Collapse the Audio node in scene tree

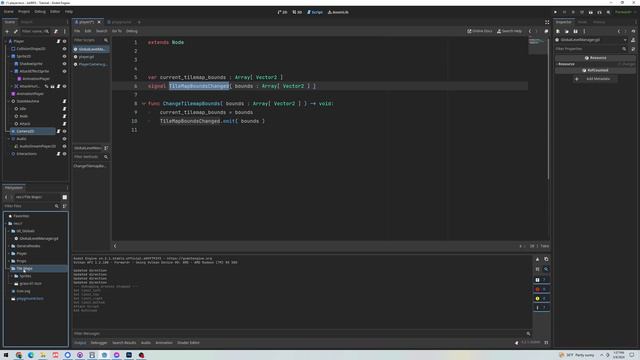(9, 139)
